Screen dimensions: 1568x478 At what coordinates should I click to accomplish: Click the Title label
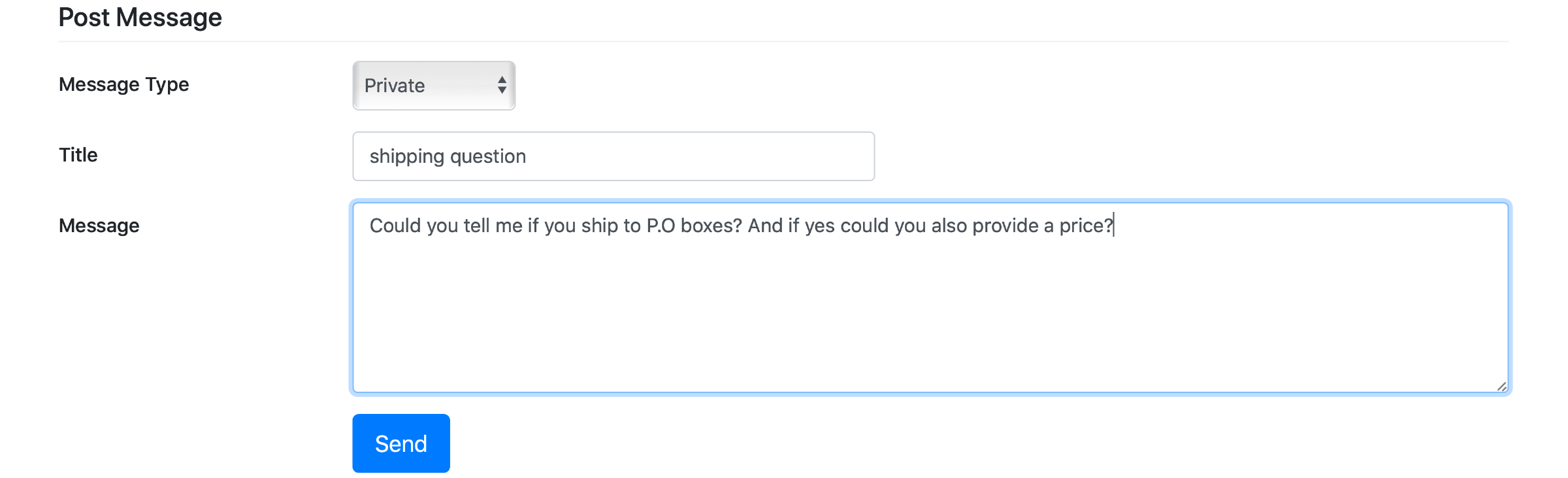click(78, 155)
